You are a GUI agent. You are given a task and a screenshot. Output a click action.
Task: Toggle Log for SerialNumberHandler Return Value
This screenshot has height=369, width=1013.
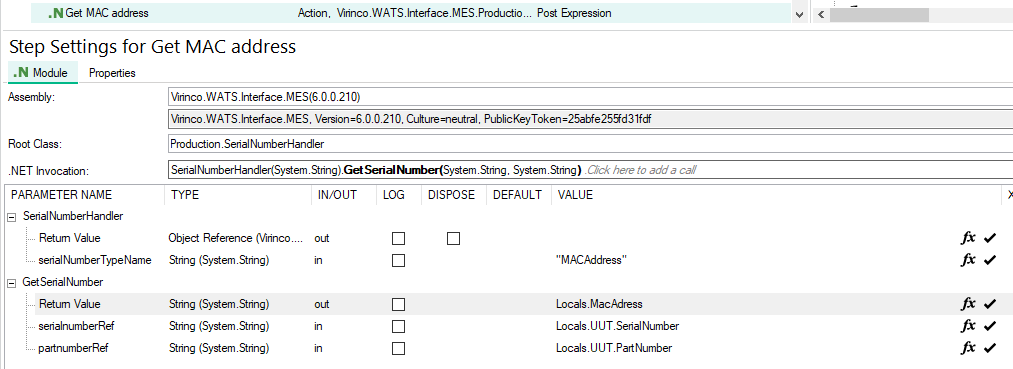point(399,238)
